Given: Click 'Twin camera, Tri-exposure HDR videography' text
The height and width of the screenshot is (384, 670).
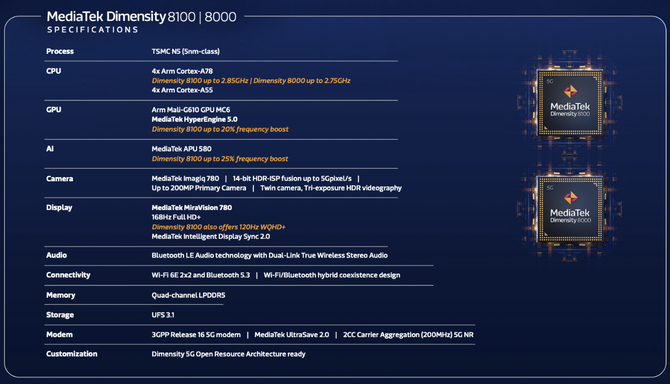Looking at the screenshot, I should (x=331, y=188).
